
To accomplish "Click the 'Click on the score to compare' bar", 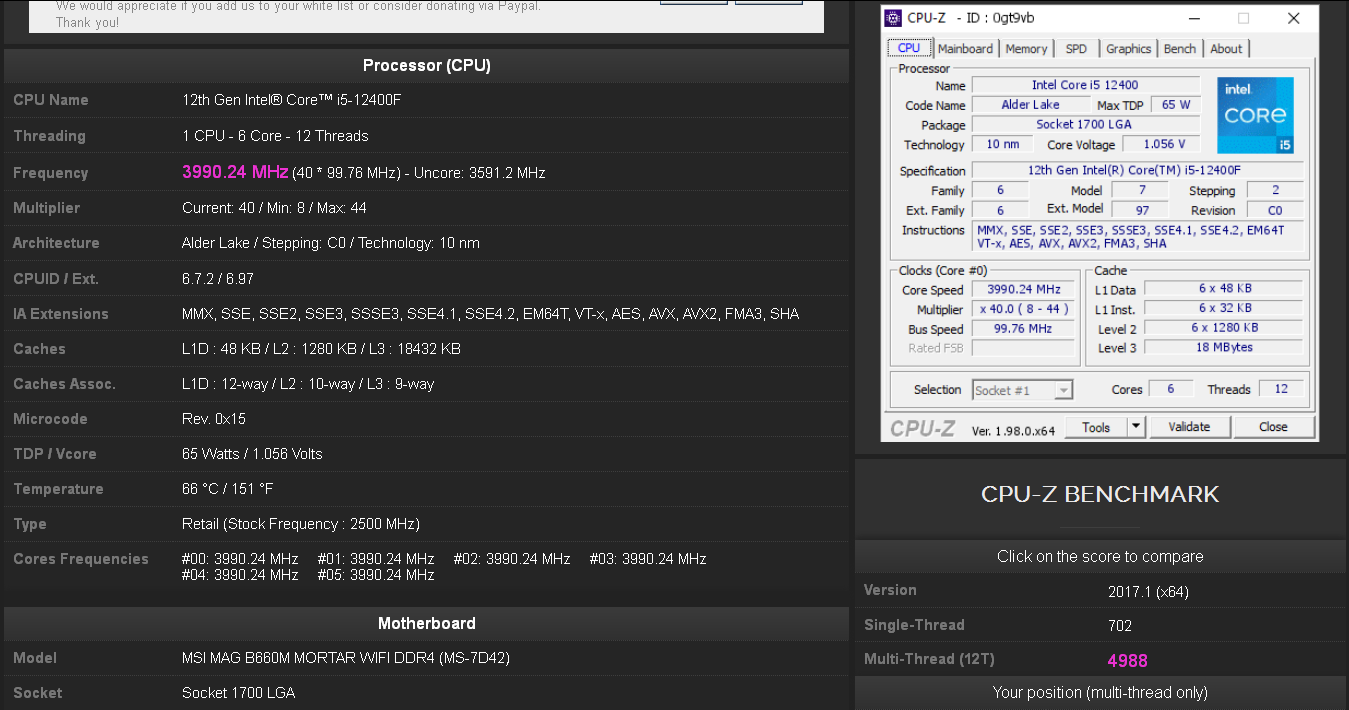I will coord(1100,556).
